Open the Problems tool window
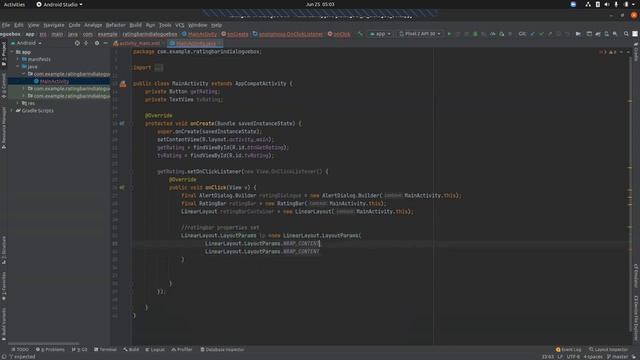640x360 pixels. point(50,349)
